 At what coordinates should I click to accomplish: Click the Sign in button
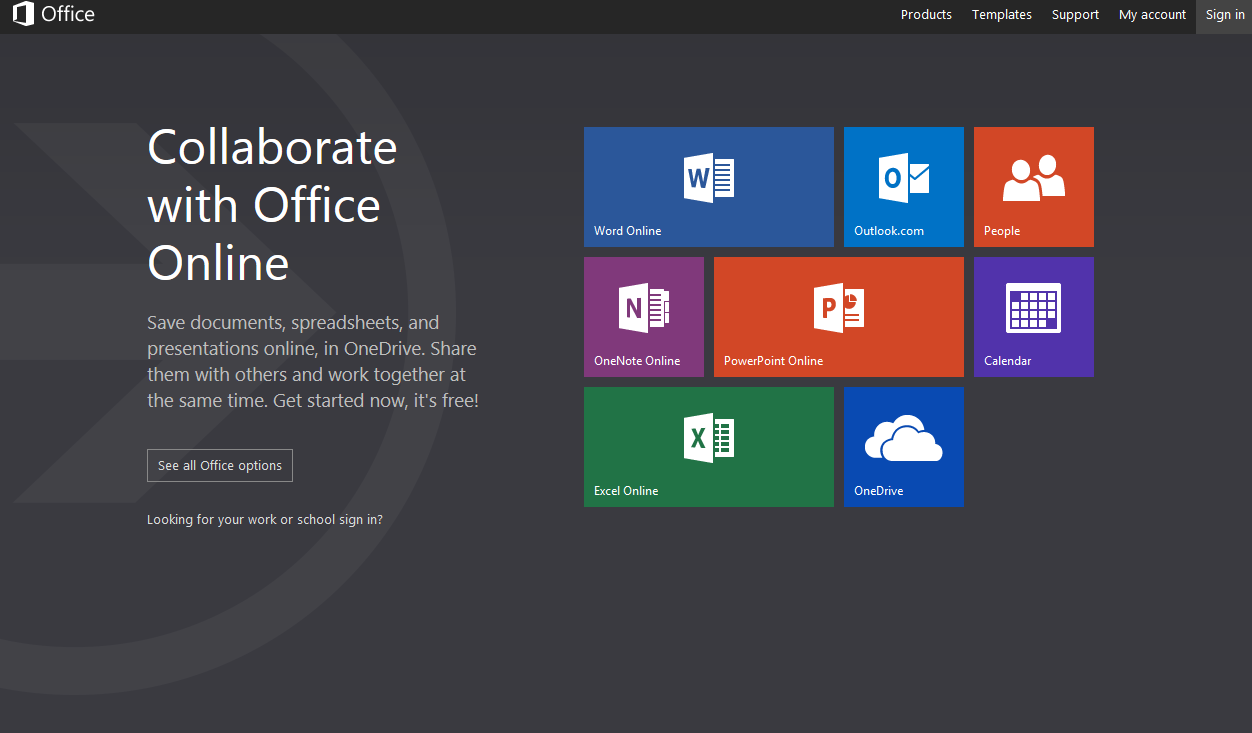pos(1225,15)
